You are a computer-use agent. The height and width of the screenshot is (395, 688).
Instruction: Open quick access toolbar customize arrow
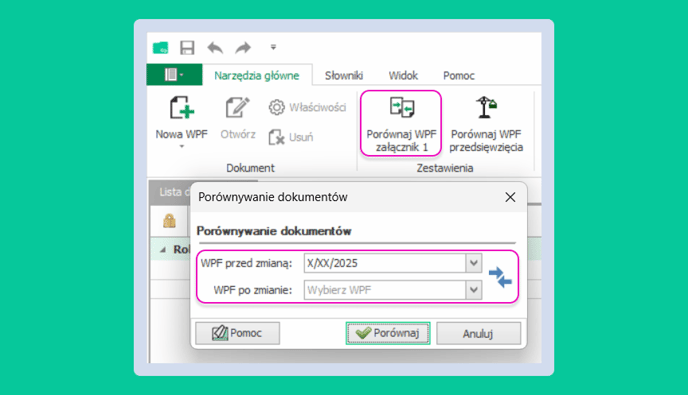tap(273, 47)
